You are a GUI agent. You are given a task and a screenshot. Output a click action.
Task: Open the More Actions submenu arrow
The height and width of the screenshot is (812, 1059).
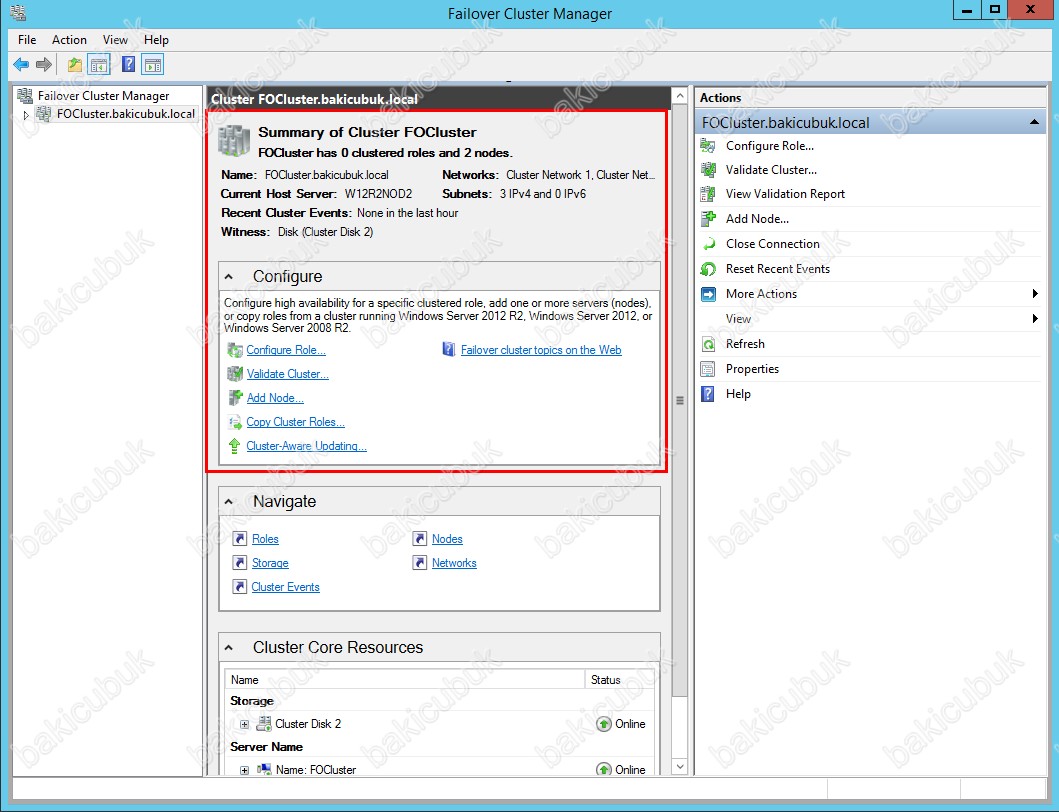pos(1035,294)
